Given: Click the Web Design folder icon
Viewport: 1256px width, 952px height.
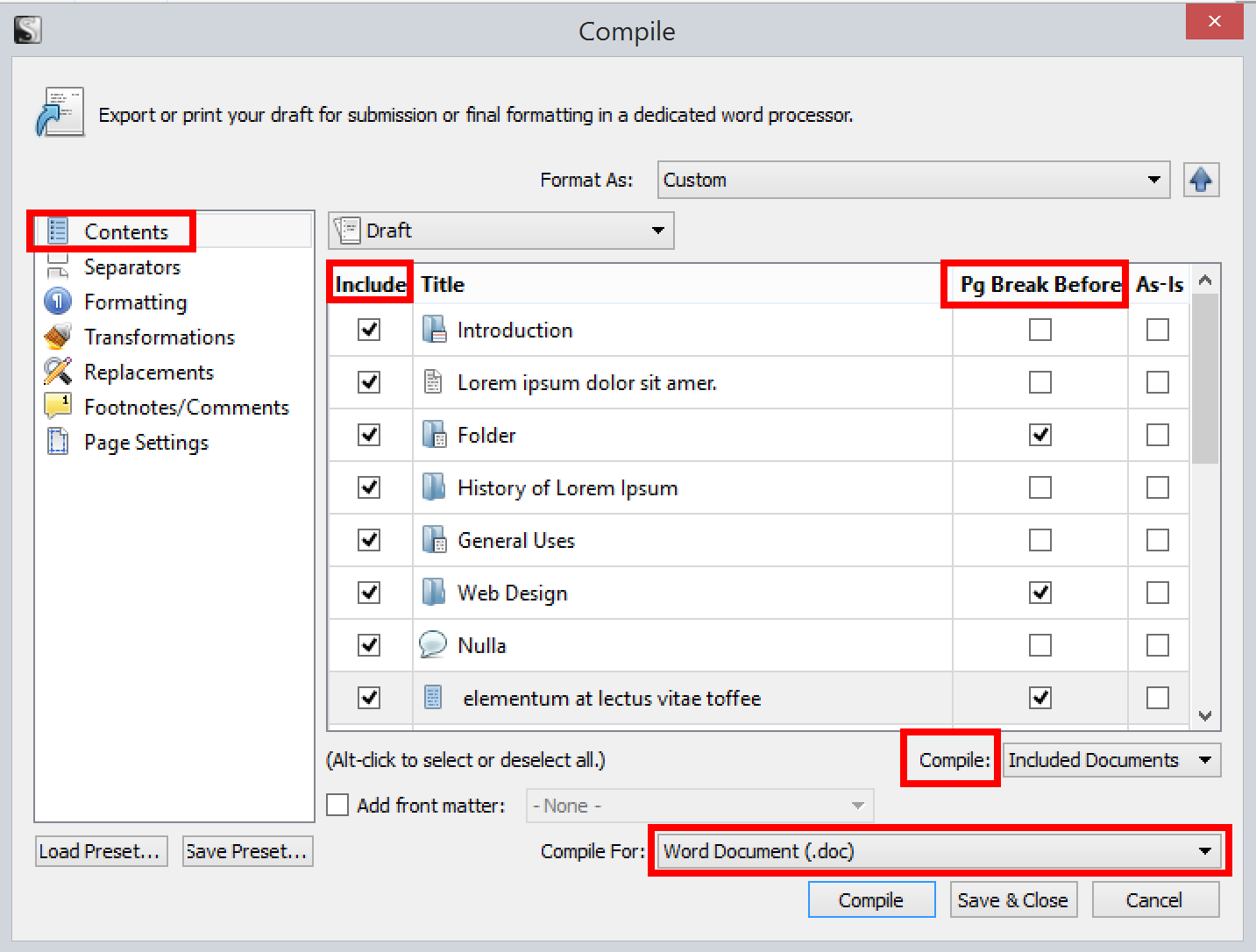Looking at the screenshot, I should point(433,593).
